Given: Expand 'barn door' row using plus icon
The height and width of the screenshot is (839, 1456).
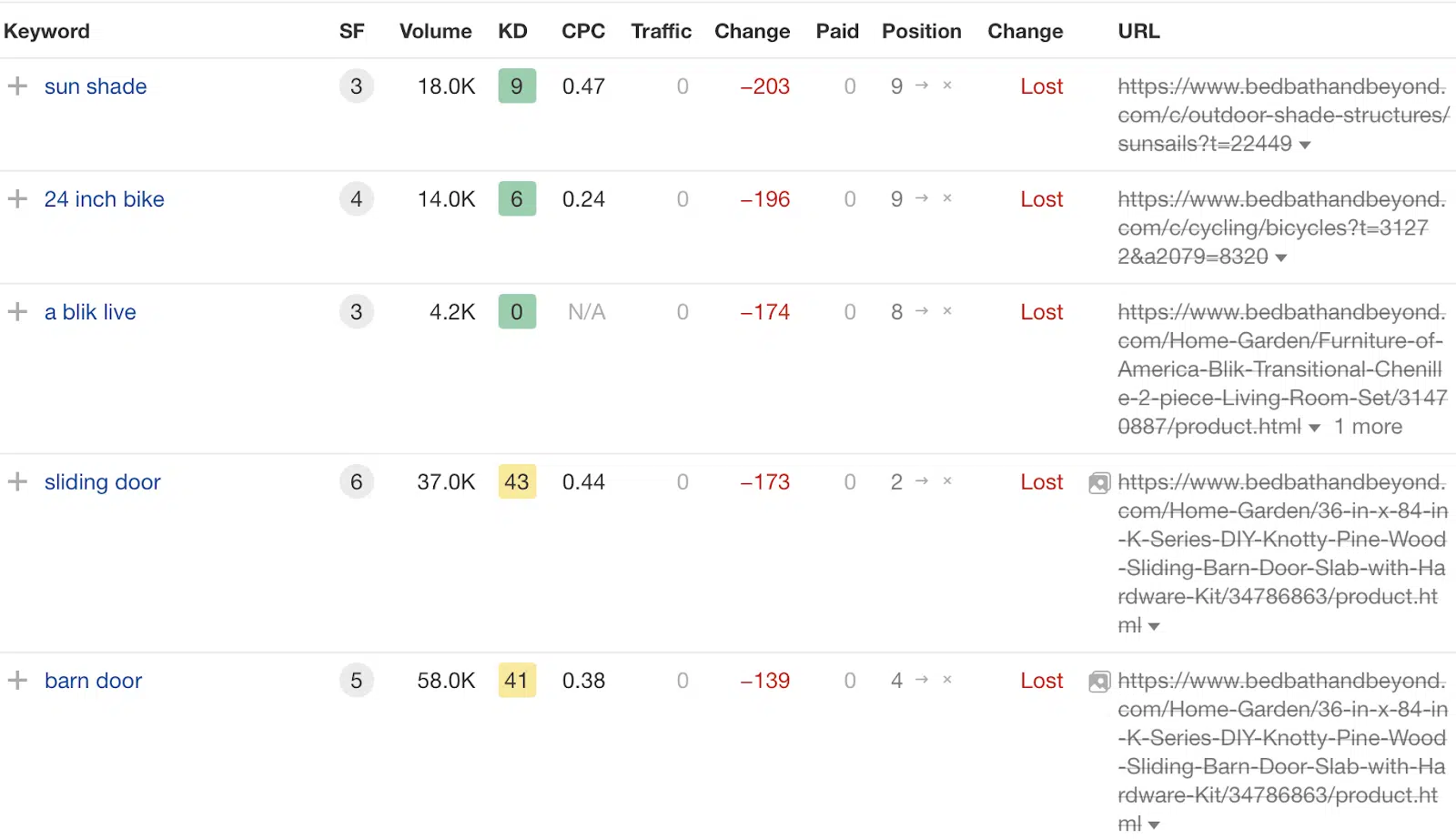Looking at the screenshot, I should (17, 681).
